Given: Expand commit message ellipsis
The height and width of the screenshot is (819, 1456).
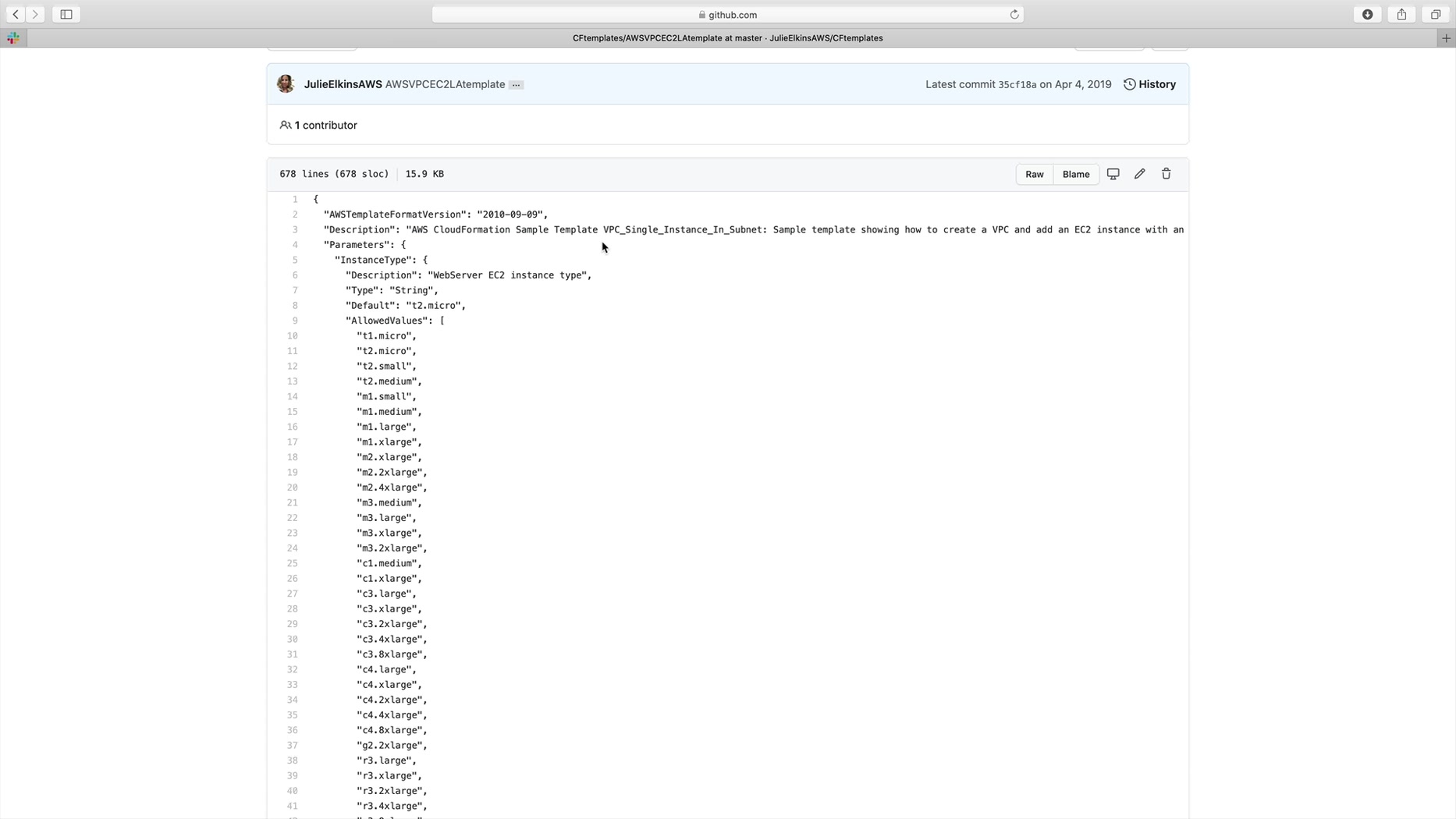Looking at the screenshot, I should [x=516, y=85].
